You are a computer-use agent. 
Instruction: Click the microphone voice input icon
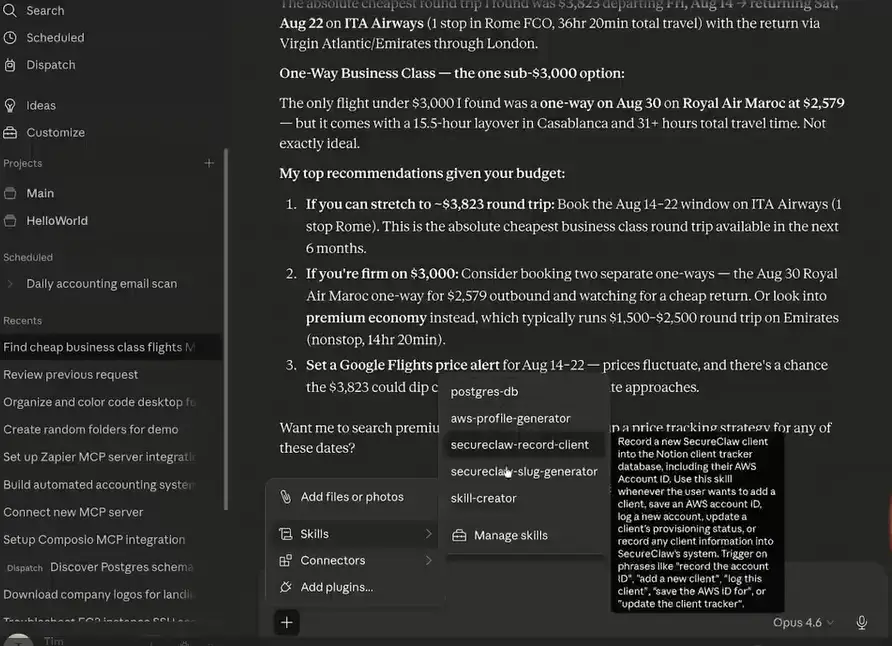coord(861,623)
